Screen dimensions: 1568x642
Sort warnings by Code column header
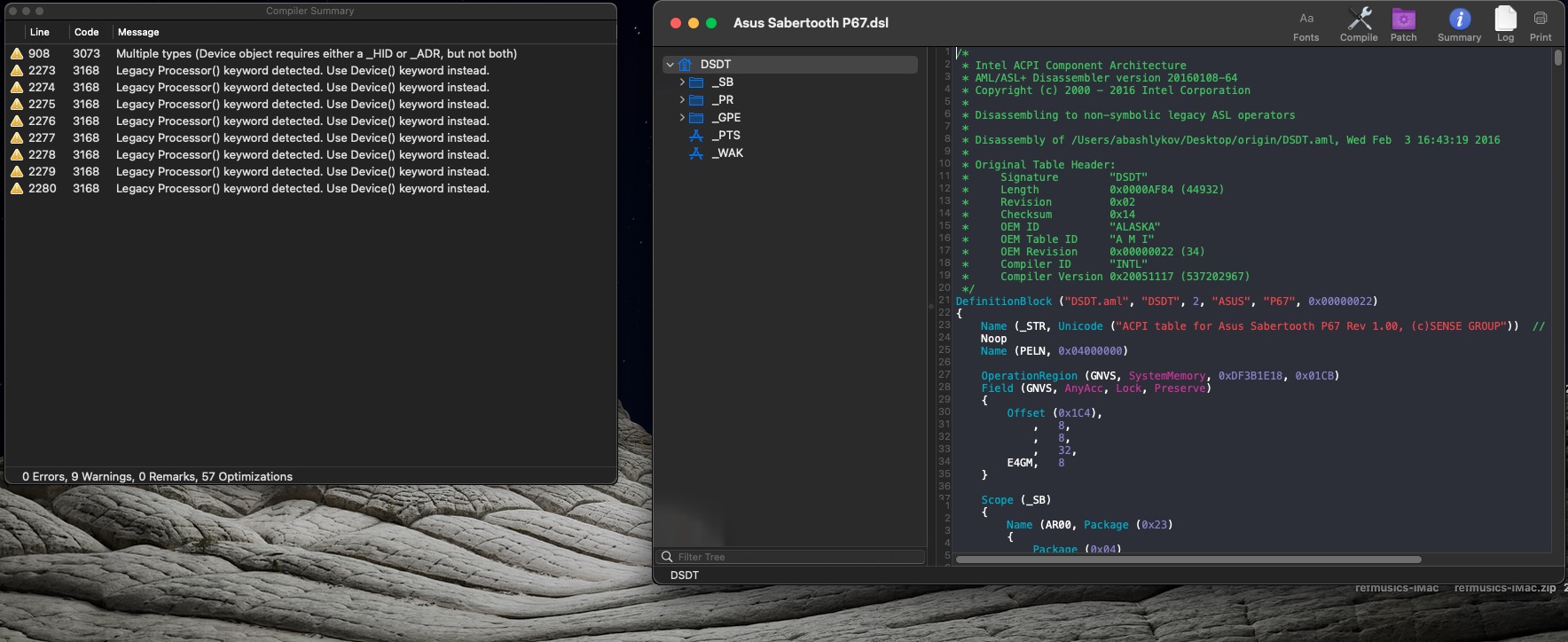[x=86, y=32]
